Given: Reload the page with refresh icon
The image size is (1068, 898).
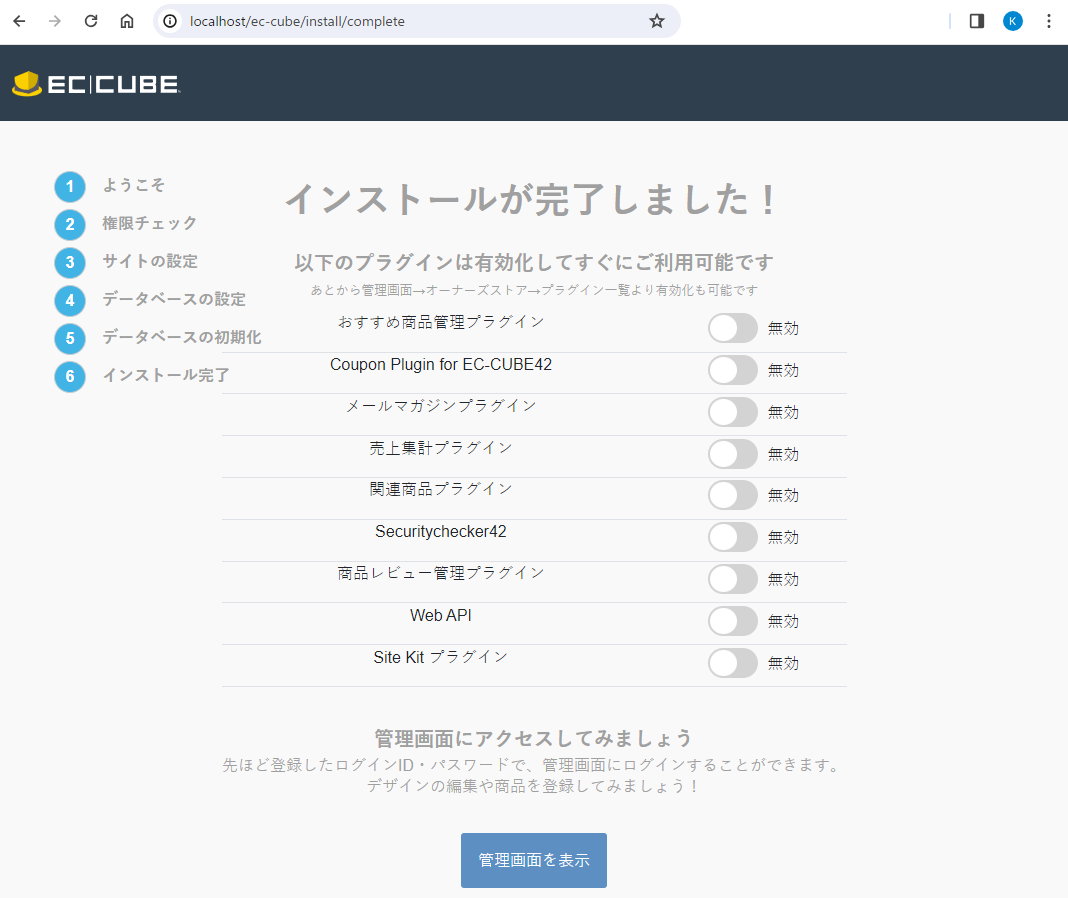Looking at the screenshot, I should tap(91, 21).
